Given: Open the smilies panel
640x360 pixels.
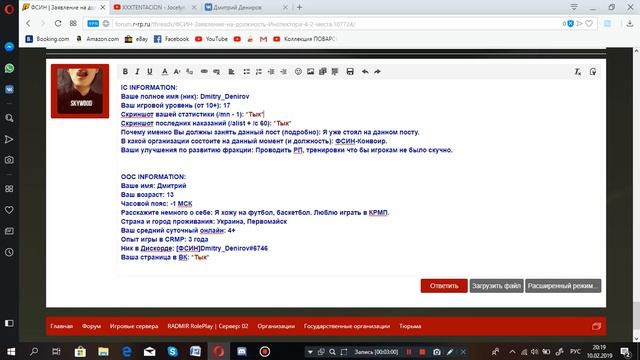Looking at the screenshot, I should tap(298, 71).
